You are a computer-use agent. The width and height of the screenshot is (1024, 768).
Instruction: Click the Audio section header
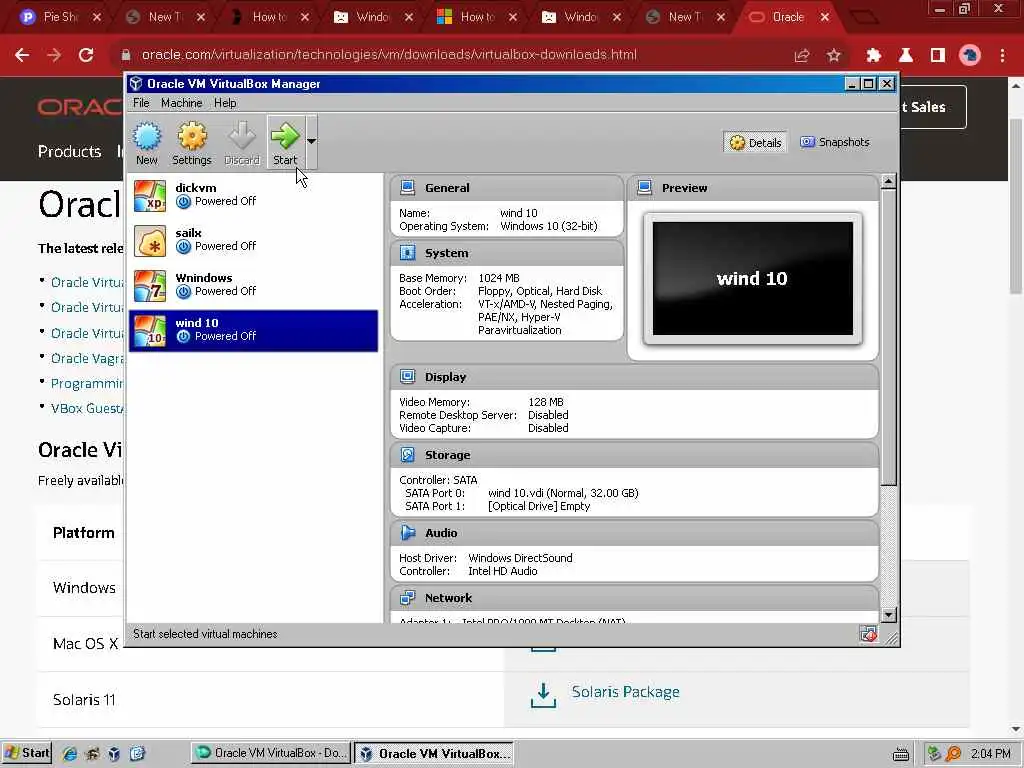tap(634, 533)
